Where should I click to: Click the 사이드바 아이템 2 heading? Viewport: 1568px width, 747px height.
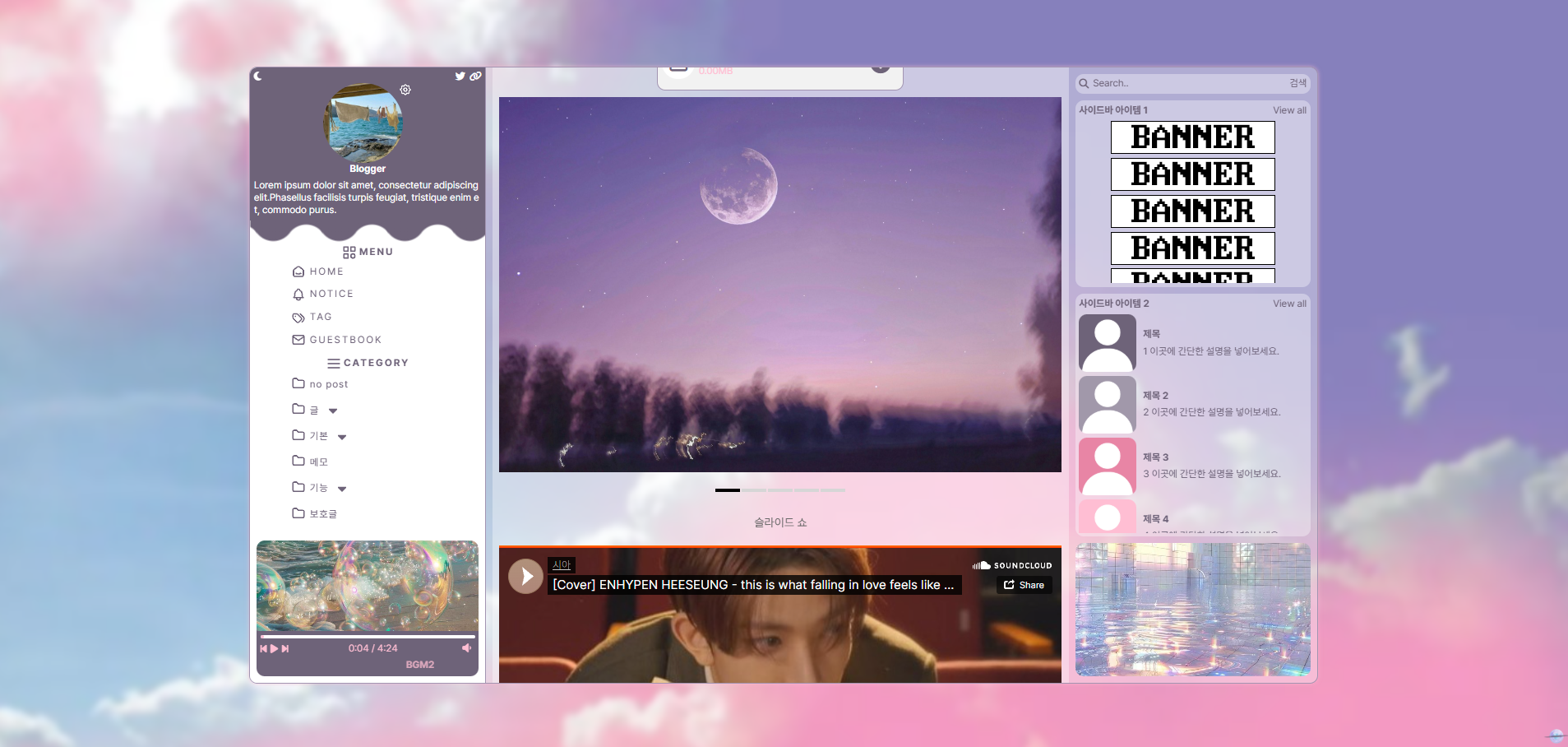click(1114, 304)
